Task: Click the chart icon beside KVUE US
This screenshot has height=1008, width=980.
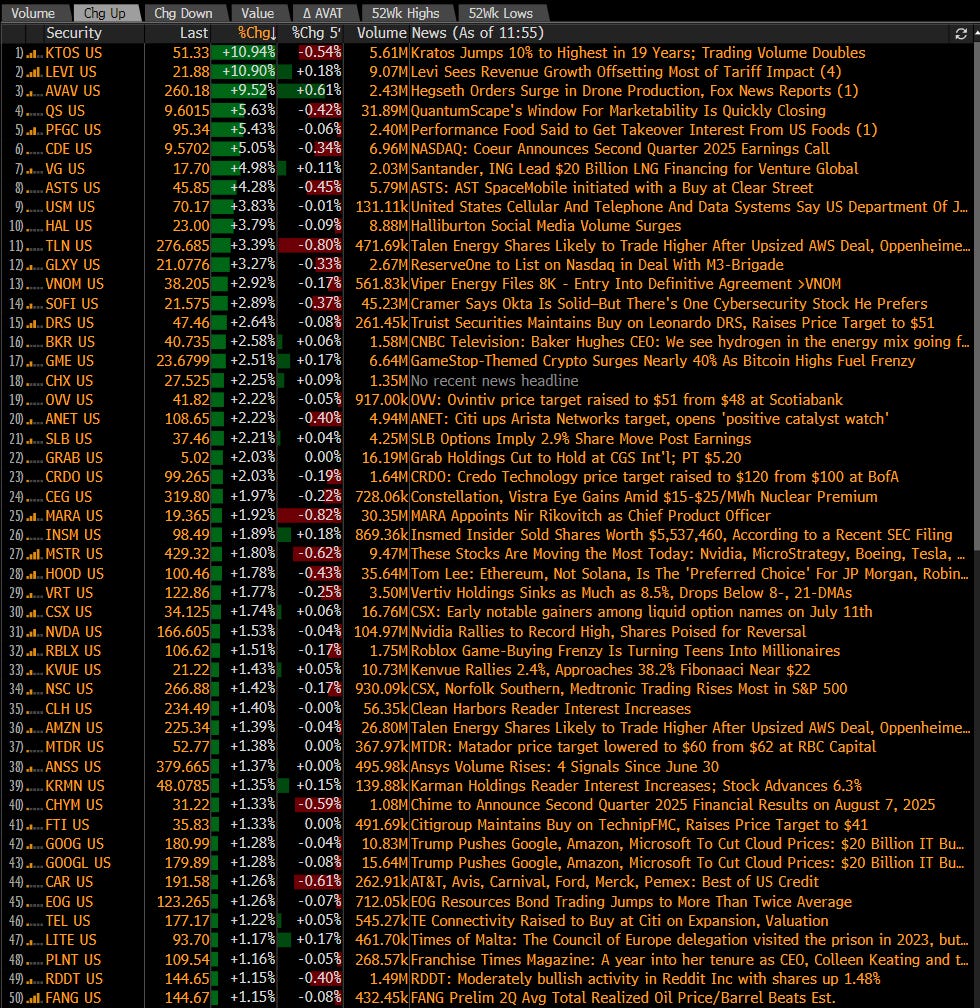Action: click(34, 671)
